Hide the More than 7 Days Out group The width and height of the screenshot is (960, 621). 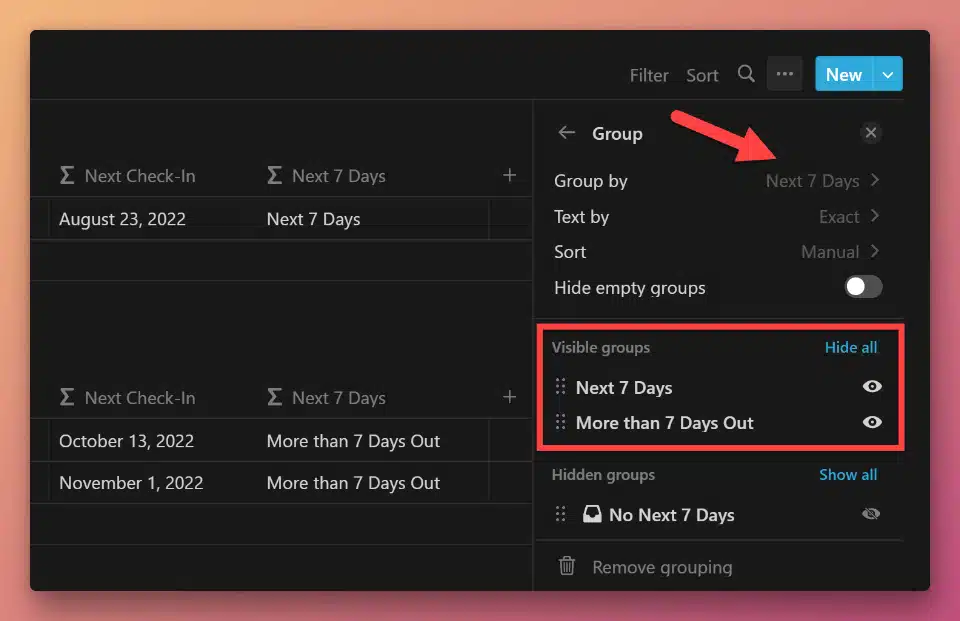point(872,422)
